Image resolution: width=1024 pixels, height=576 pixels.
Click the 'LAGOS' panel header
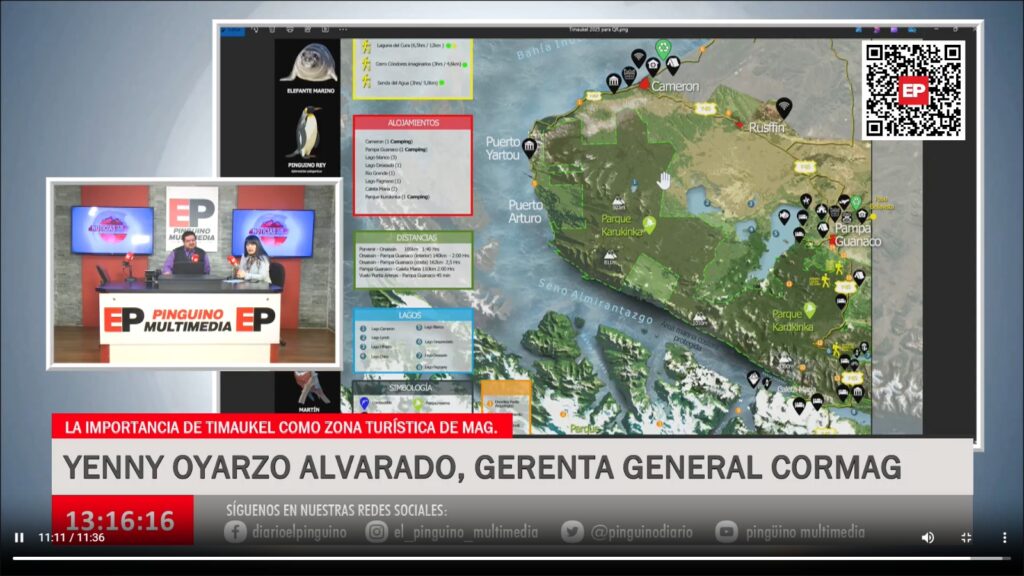tap(410, 315)
